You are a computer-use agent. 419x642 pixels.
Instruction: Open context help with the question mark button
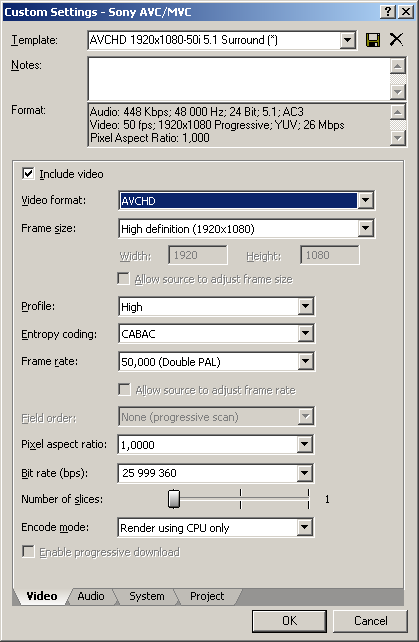pyautogui.click(x=387, y=11)
